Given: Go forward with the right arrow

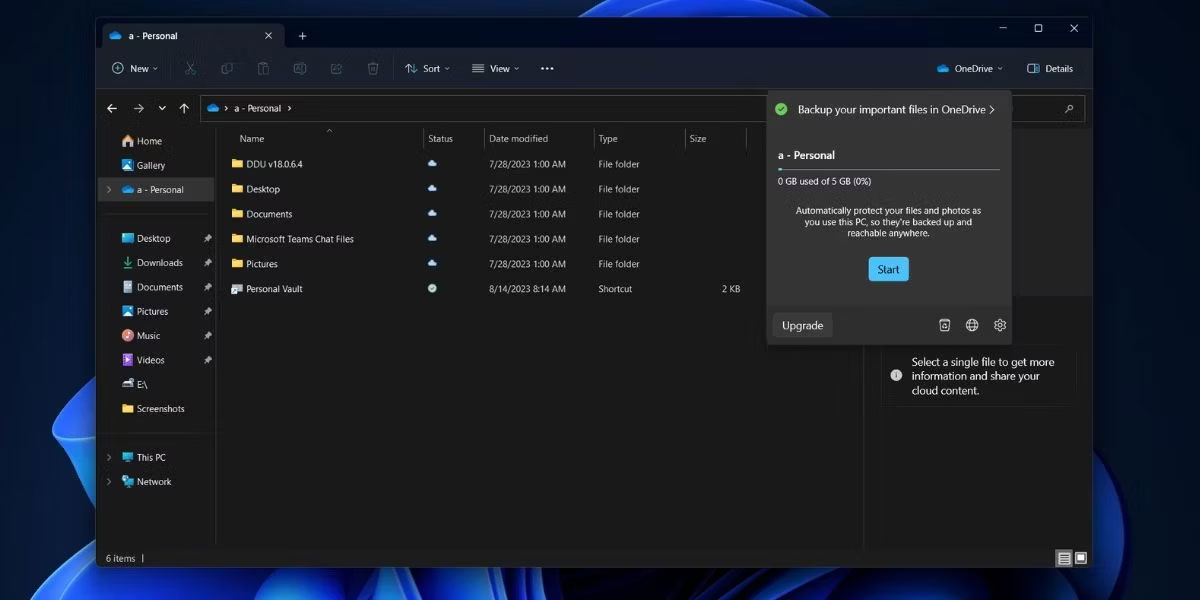Looking at the screenshot, I should click(x=138, y=108).
